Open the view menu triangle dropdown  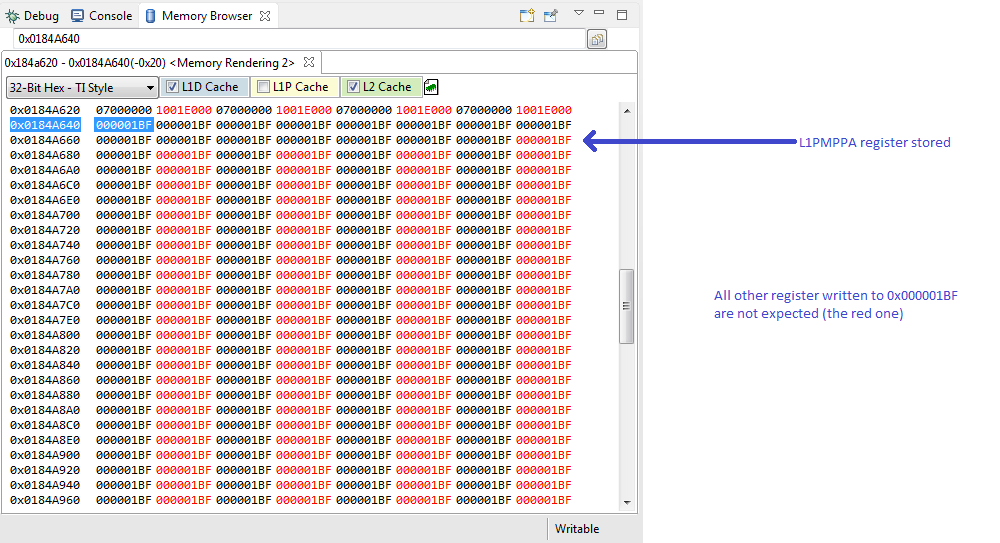(578, 13)
